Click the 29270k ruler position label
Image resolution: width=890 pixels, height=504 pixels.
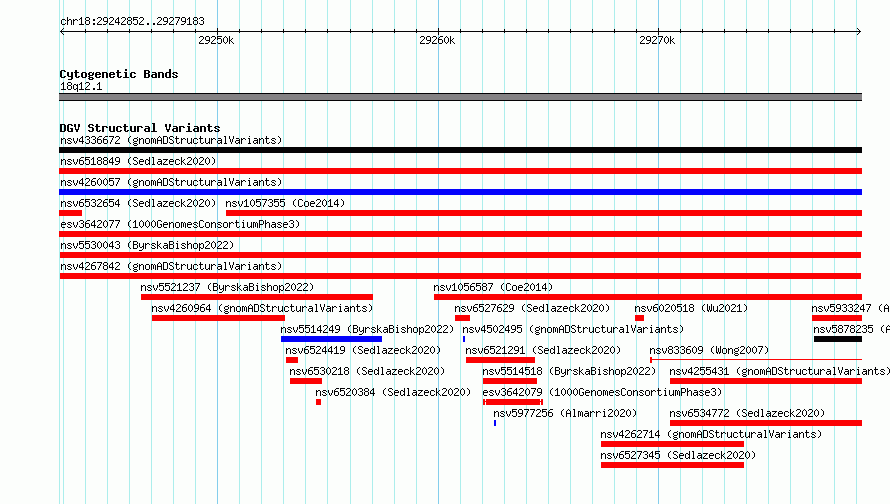(x=657, y=40)
